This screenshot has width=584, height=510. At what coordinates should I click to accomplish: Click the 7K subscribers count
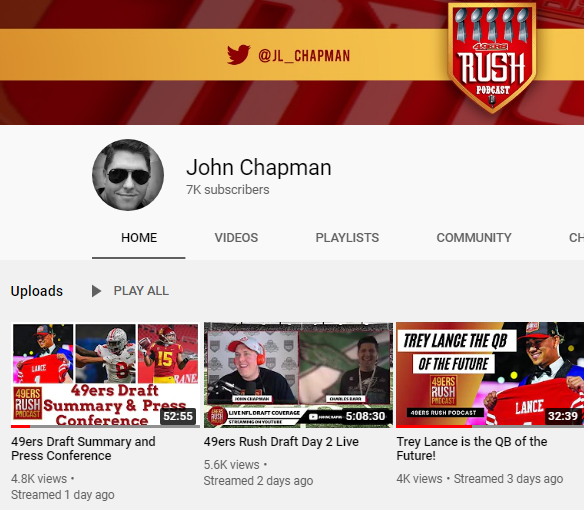(228, 190)
